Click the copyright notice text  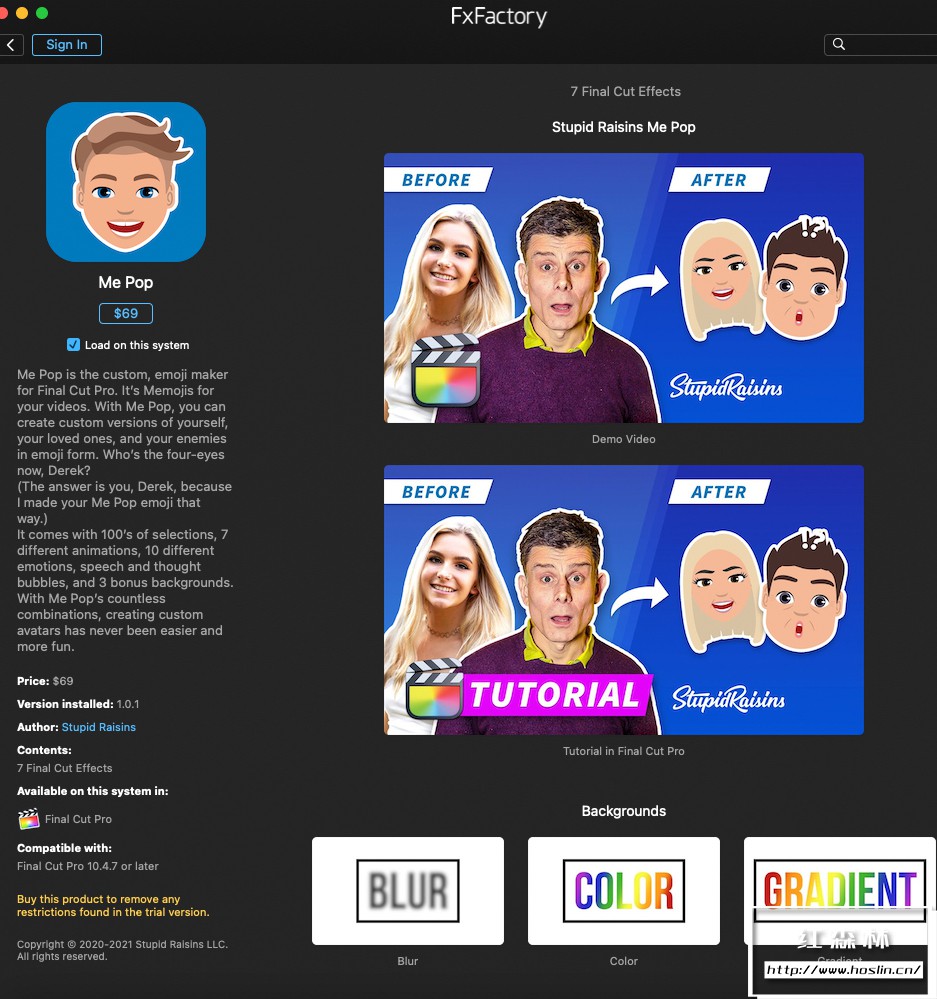(122, 950)
